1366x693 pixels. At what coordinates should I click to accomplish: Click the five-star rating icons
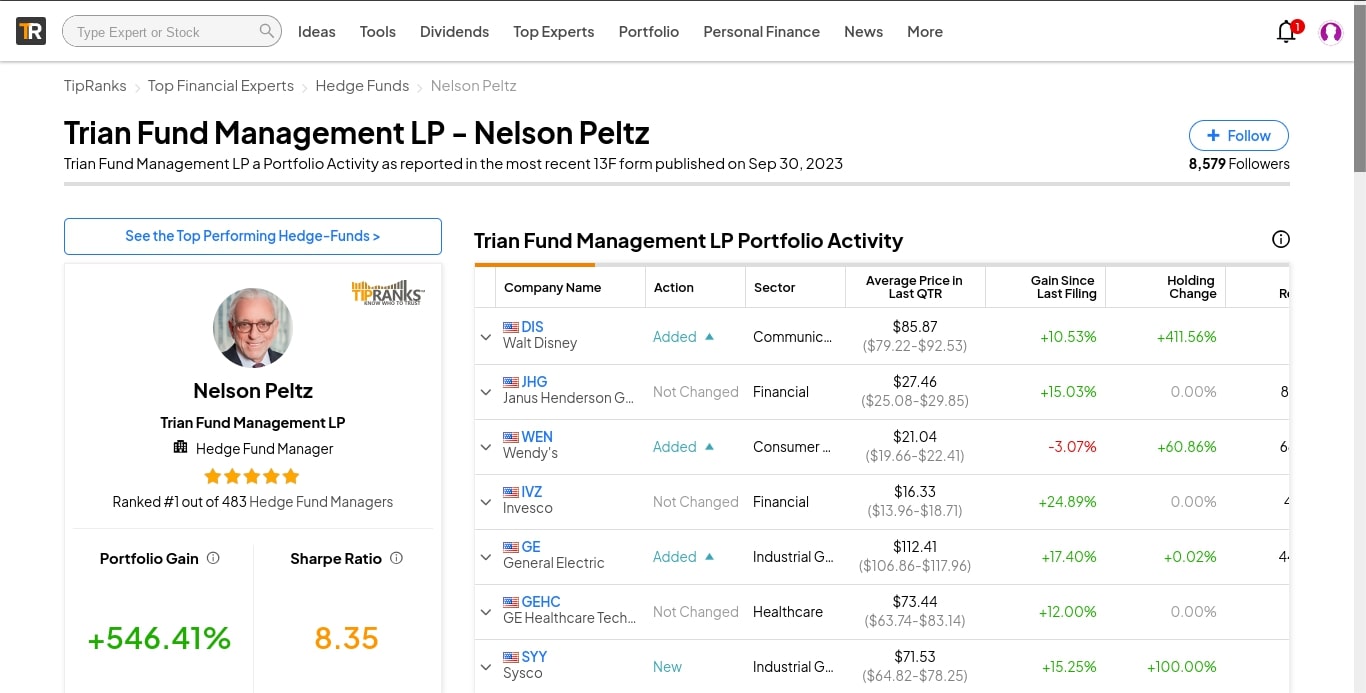[x=252, y=476]
